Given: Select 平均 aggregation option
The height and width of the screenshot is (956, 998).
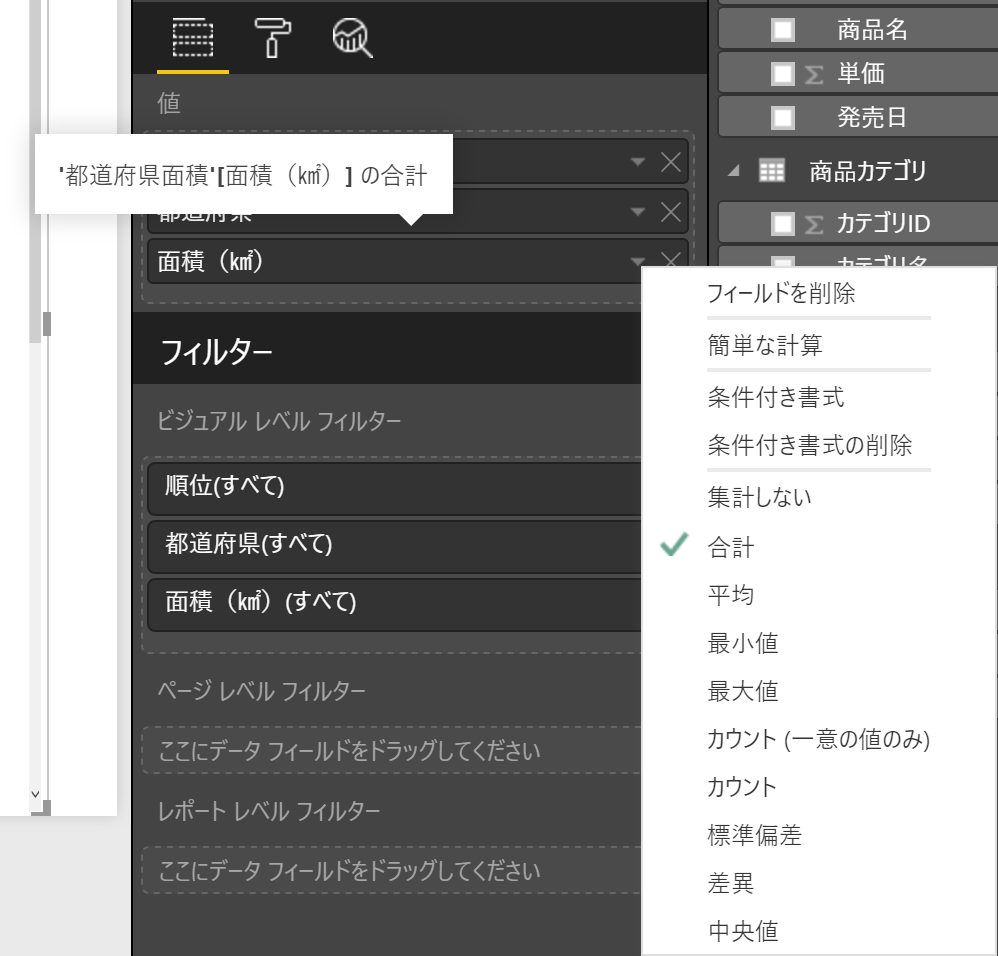Looking at the screenshot, I should point(731,595).
